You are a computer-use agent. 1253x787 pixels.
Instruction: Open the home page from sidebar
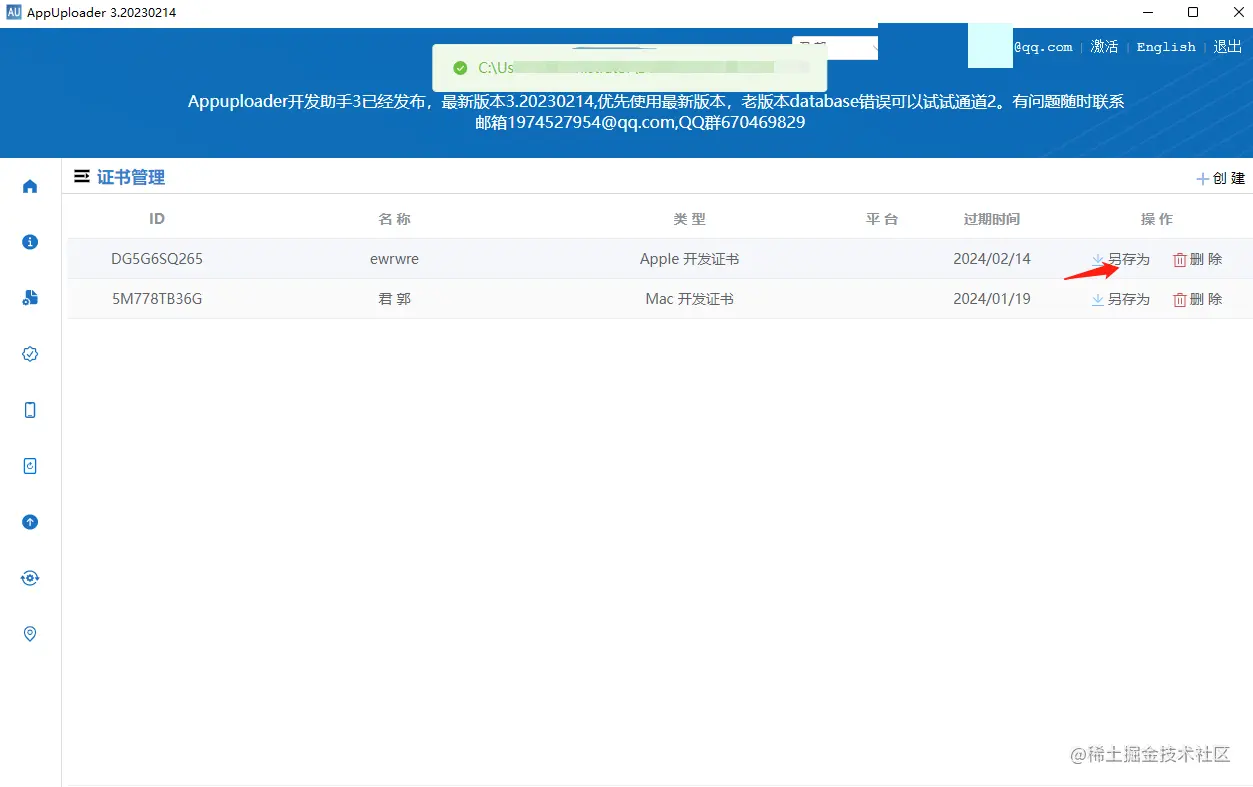coord(30,186)
